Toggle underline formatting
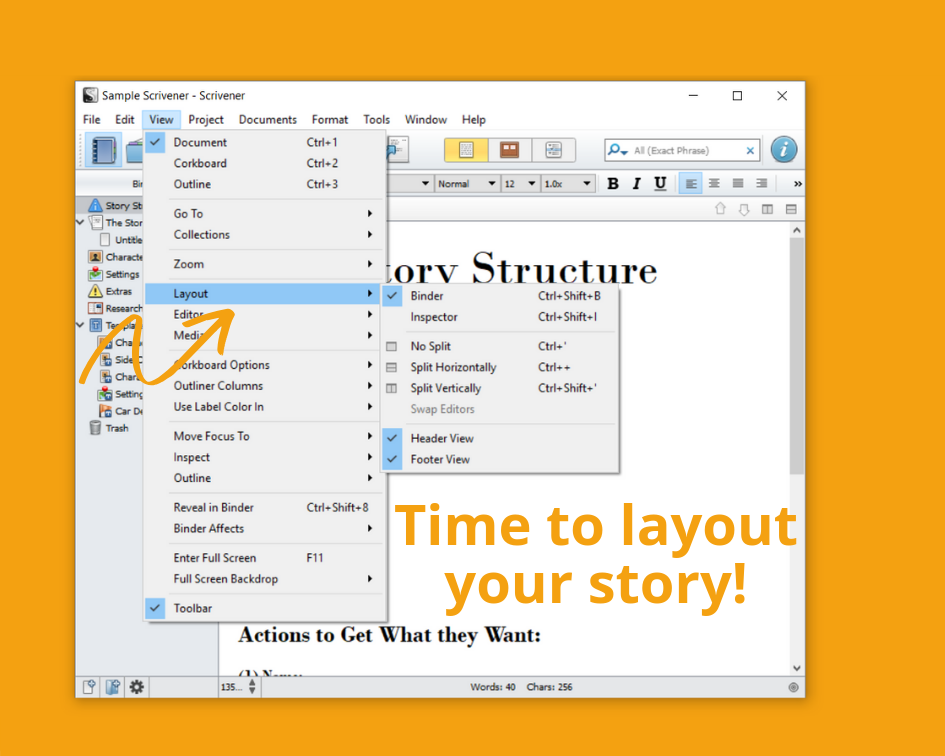 pos(660,183)
